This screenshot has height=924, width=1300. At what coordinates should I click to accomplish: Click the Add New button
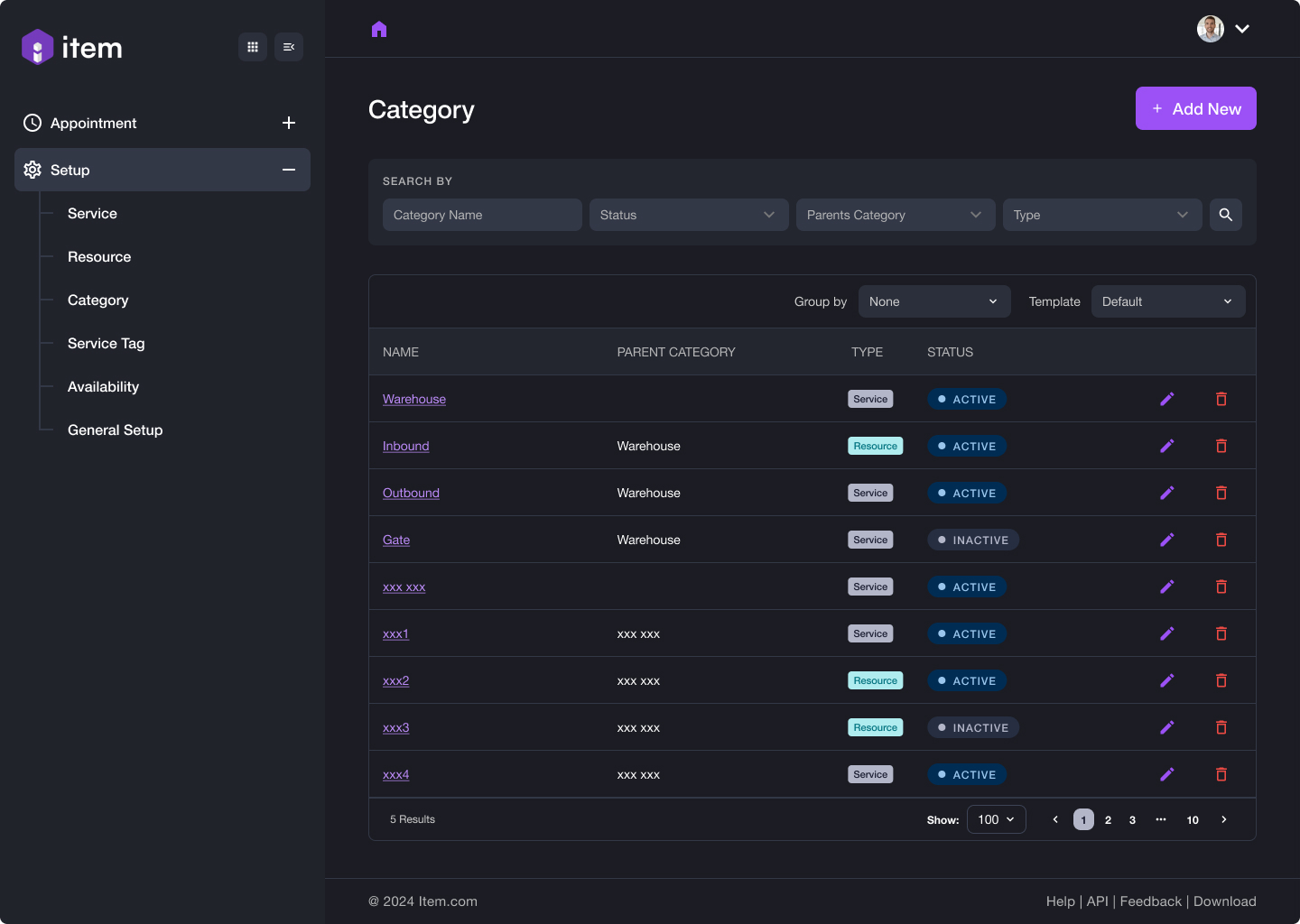click(x=1196, y=108)
